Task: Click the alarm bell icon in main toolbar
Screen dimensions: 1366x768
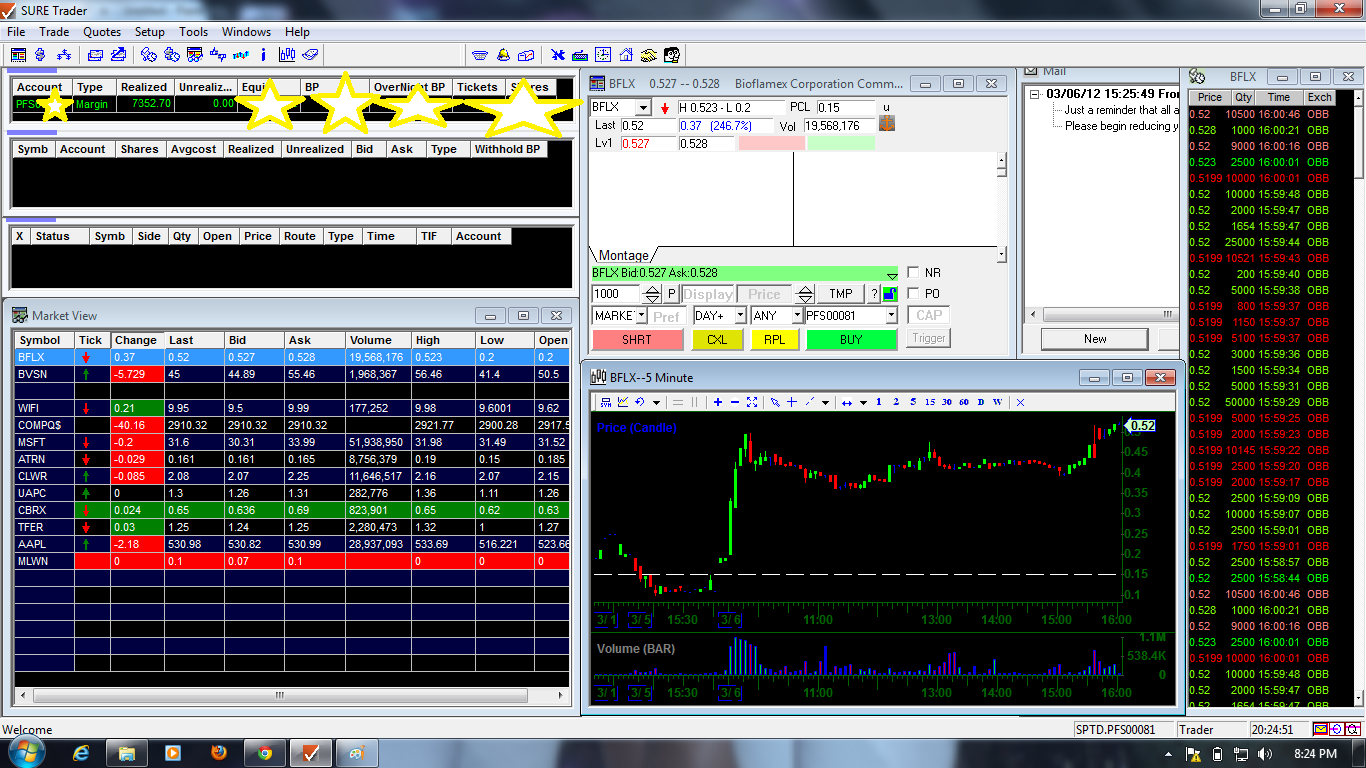Action: tap(503, 55)
